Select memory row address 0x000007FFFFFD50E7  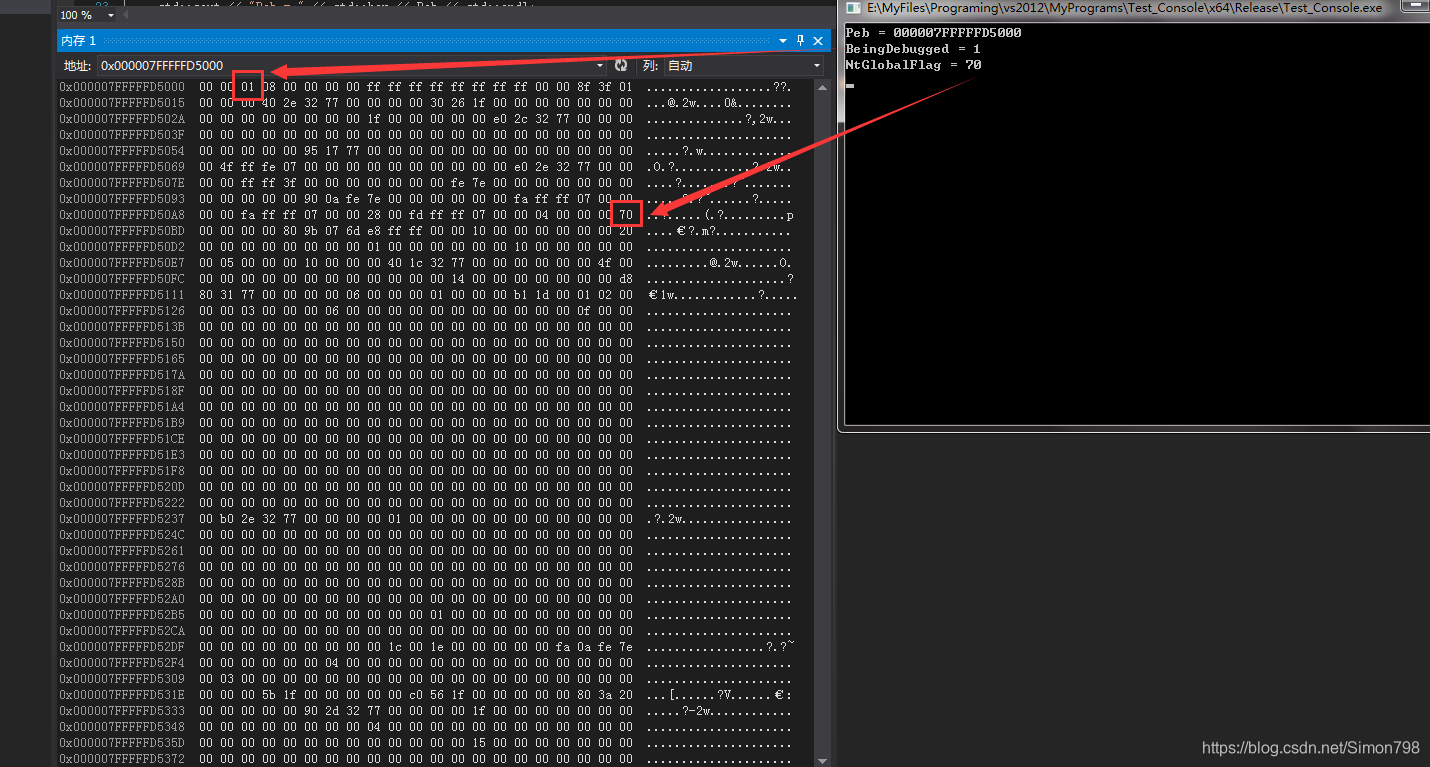pyautogui.click(x=122, y=263)
